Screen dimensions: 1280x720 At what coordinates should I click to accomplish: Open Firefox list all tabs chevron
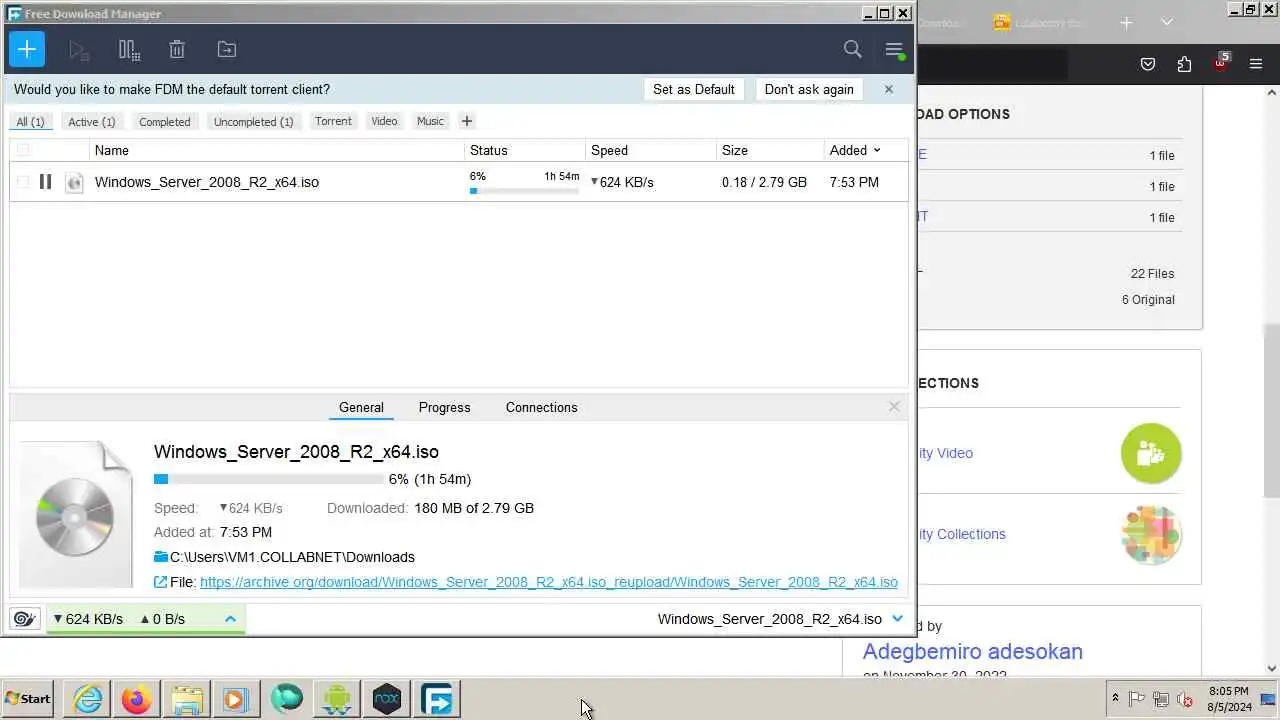(x=1166, y=22)
